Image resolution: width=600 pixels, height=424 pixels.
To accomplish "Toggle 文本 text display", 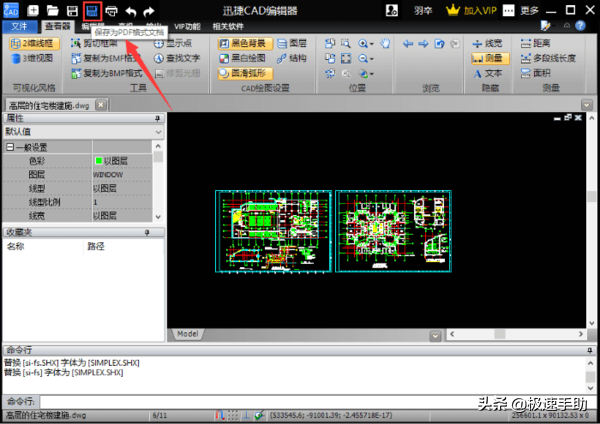I will click(x=488, y=73).
